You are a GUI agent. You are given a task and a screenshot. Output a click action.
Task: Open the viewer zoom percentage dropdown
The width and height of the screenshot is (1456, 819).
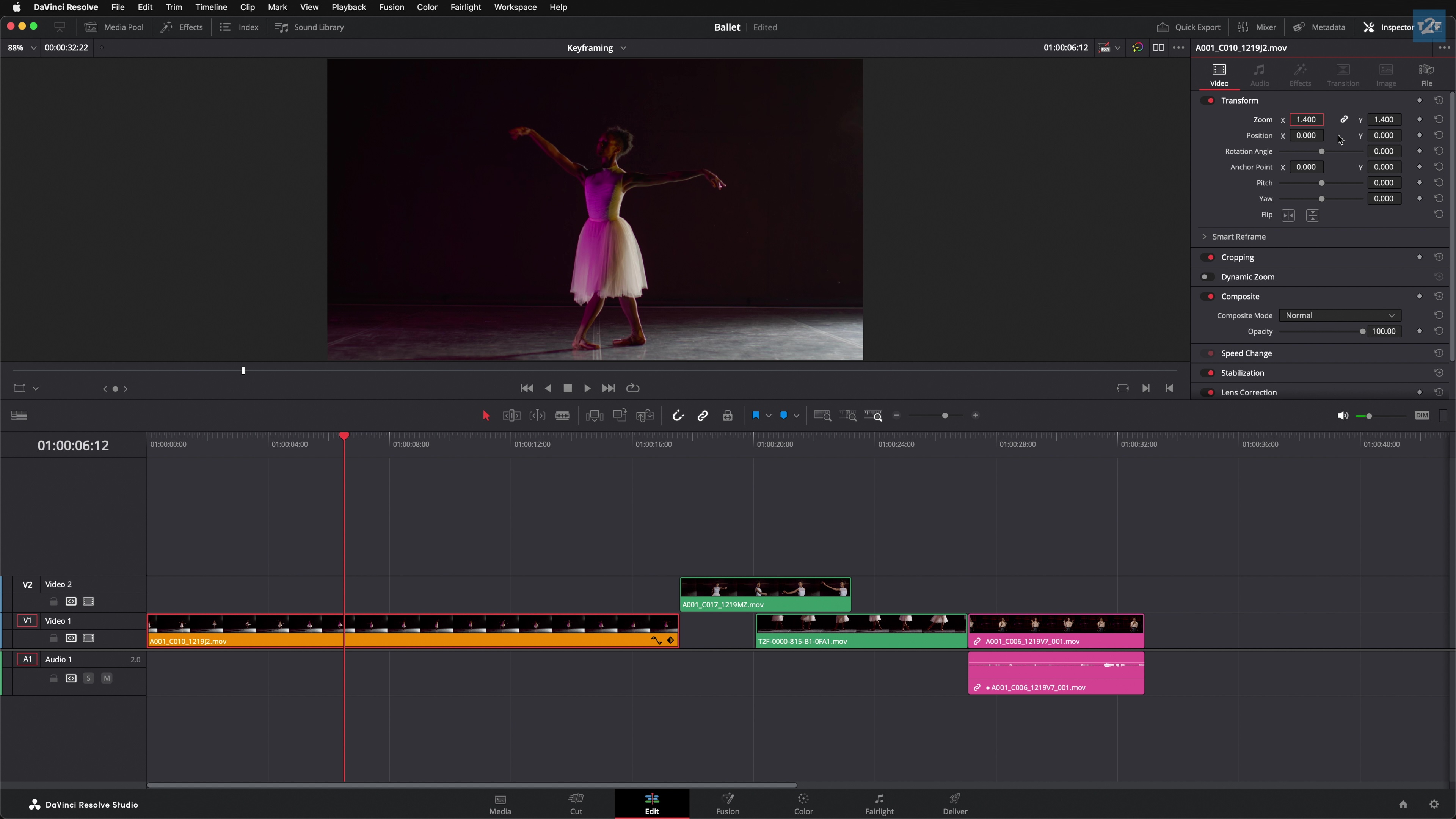tap(33, 47)
